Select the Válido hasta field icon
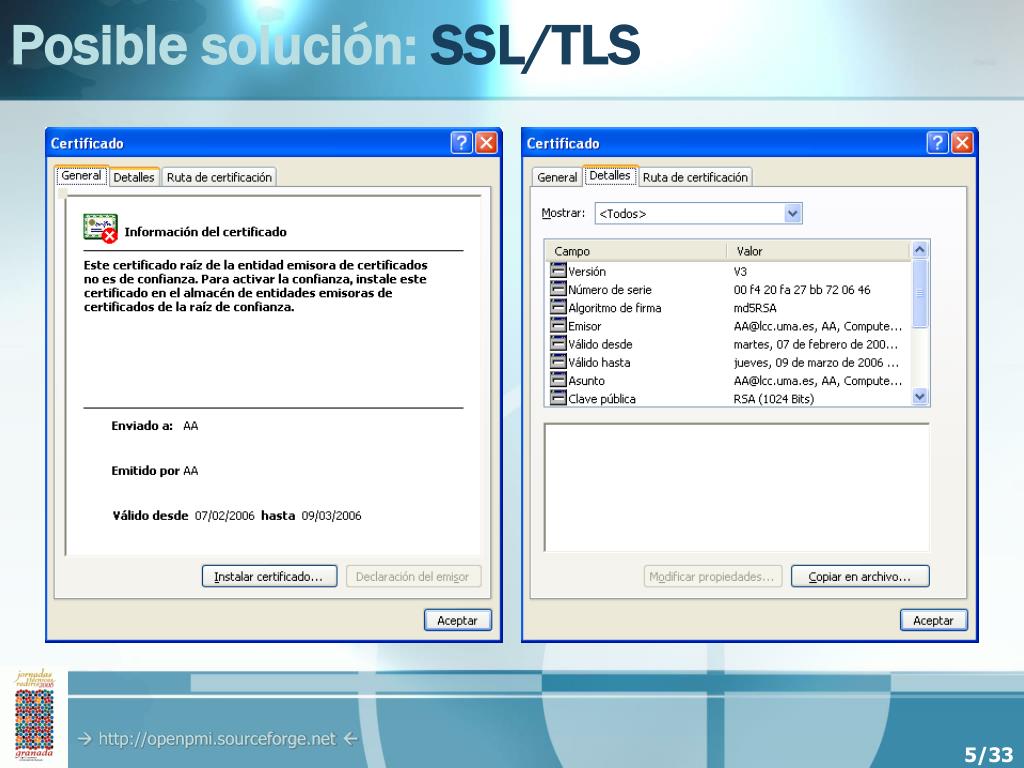This screenshot has height=768, width=1024. [x=558, y=362]
